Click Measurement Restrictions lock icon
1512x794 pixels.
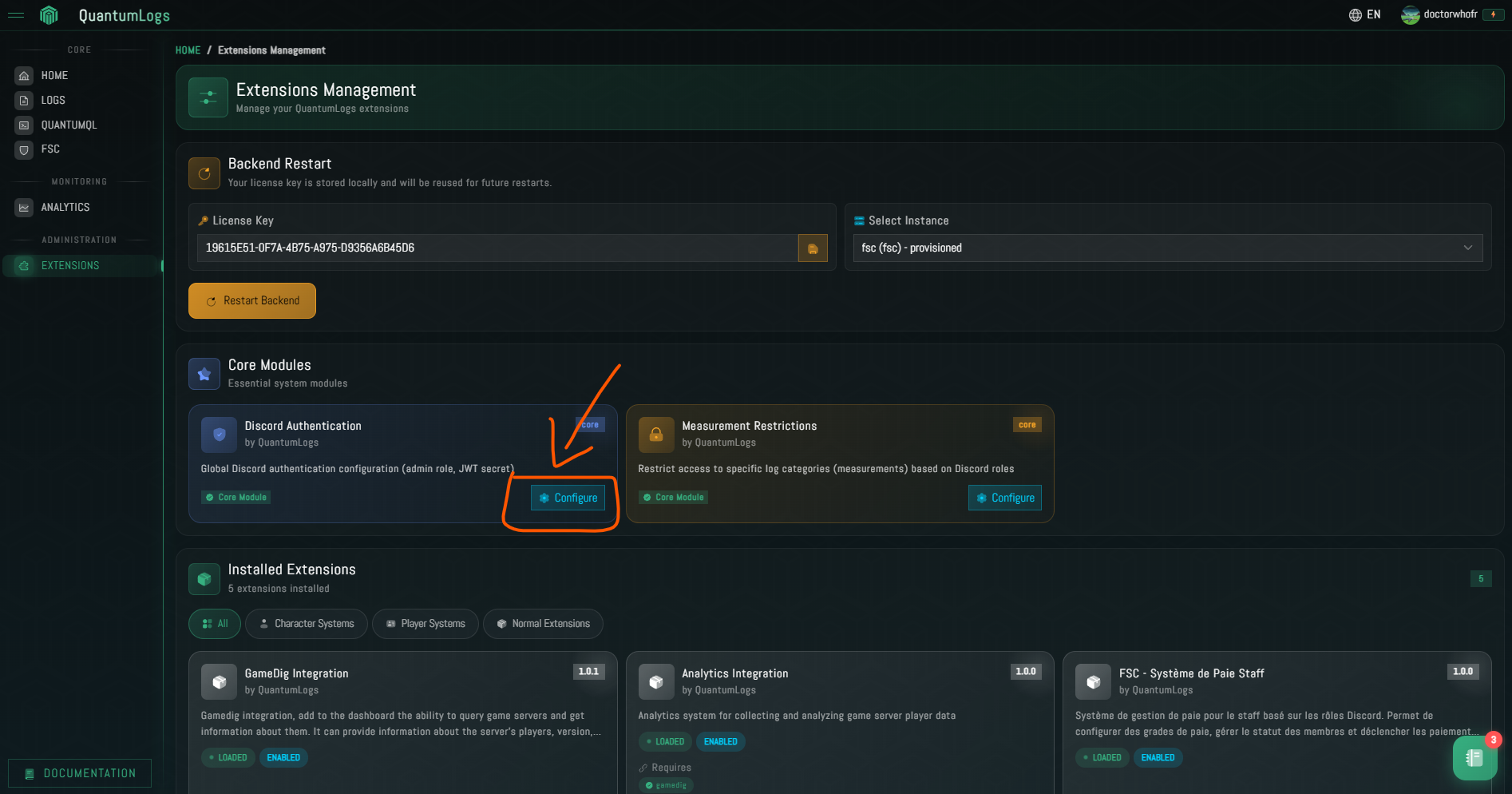click(656, 435)
